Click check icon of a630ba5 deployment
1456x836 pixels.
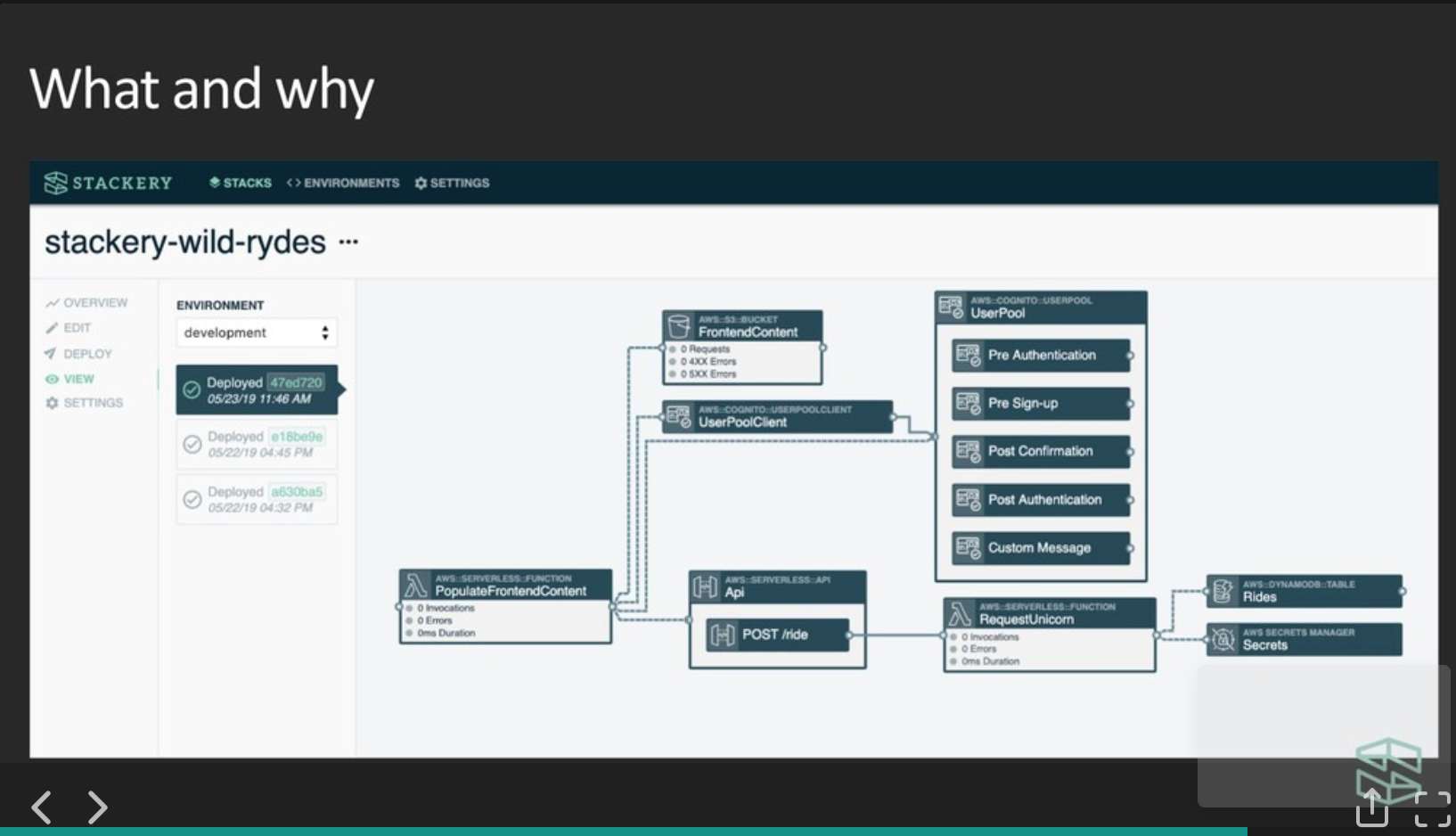[192, 499]
